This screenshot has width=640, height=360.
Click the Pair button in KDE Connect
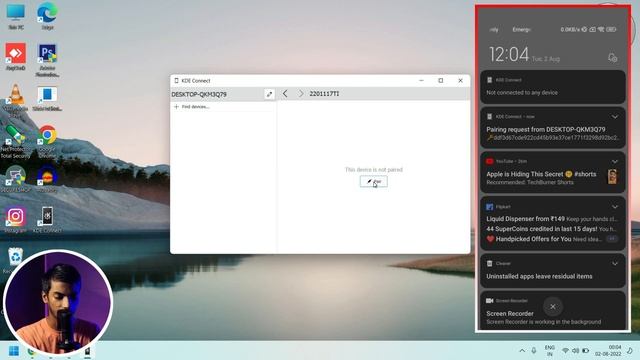click(x=373, y=181)
